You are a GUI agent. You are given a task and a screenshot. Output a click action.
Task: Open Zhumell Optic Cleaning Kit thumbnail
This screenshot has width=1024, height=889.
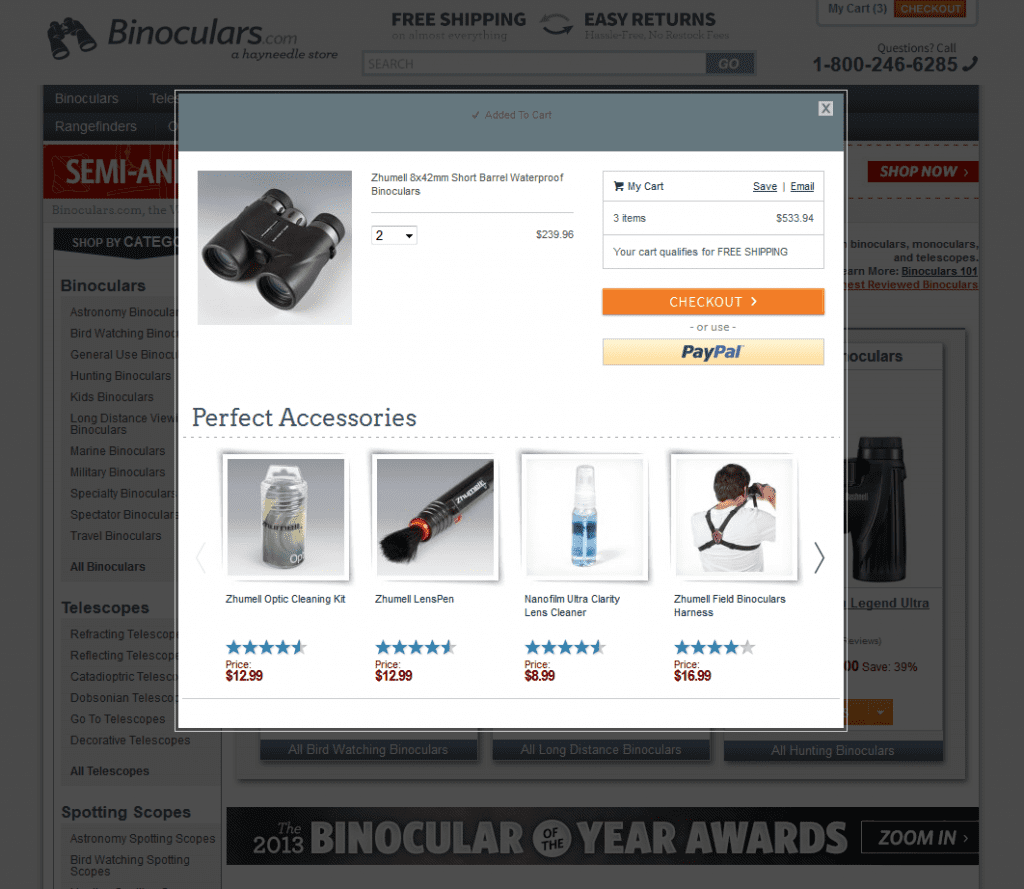click(286, 517)
